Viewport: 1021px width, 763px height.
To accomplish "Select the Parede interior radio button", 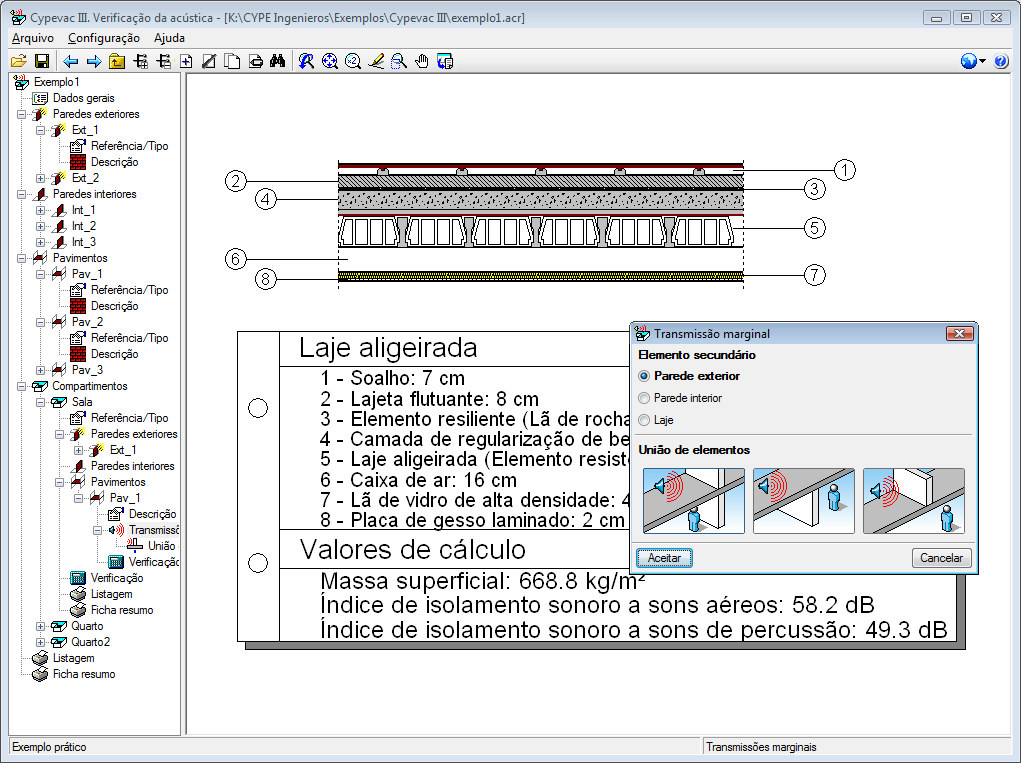I will point(644,398).
